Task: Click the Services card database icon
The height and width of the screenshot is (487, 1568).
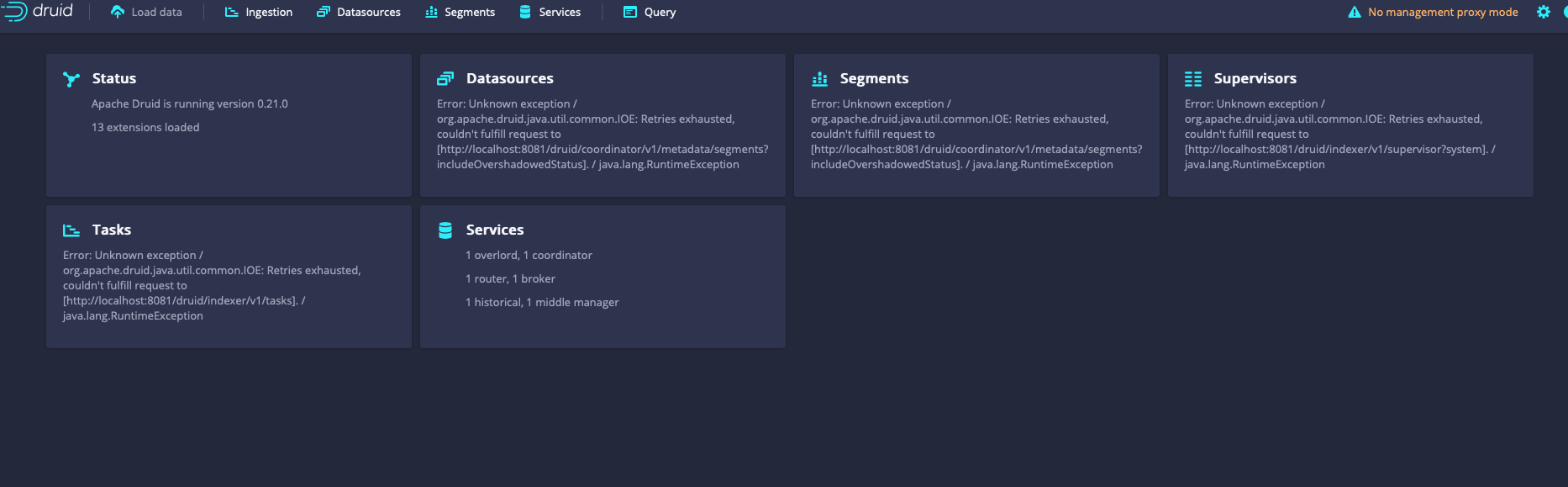Action: pos(445,230)
